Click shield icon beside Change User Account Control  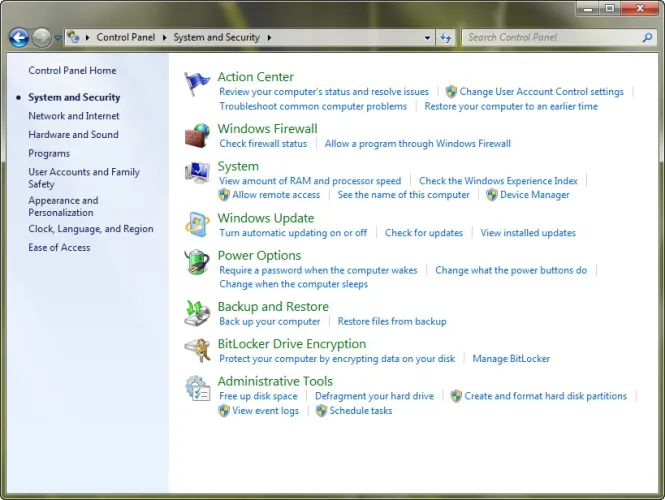point(451,92)
